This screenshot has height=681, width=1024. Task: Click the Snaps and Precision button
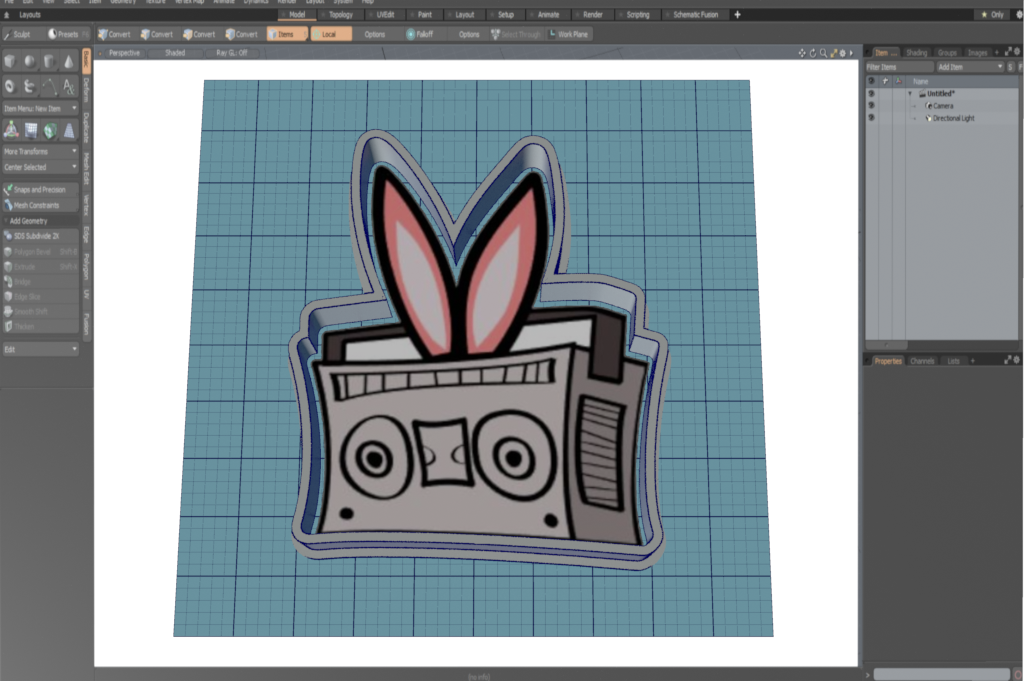click(x=40, y=189)
